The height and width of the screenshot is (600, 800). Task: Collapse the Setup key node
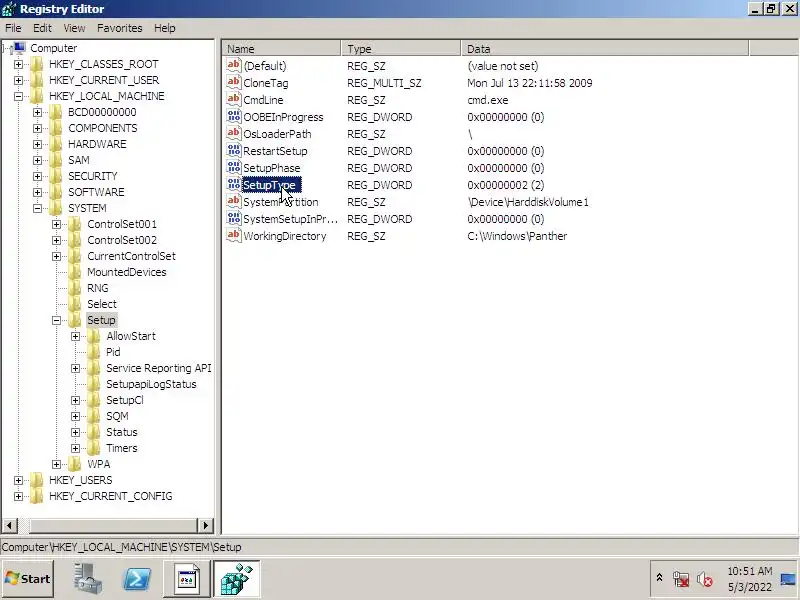[56, 320]
